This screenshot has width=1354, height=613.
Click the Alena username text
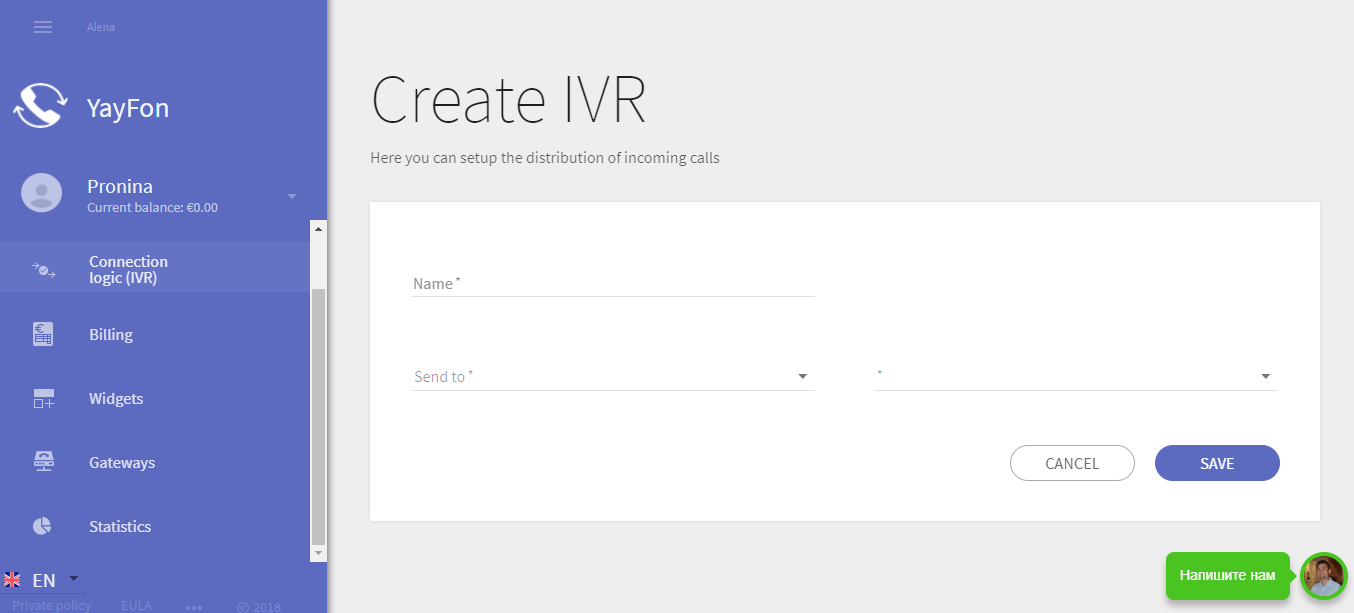101,27
